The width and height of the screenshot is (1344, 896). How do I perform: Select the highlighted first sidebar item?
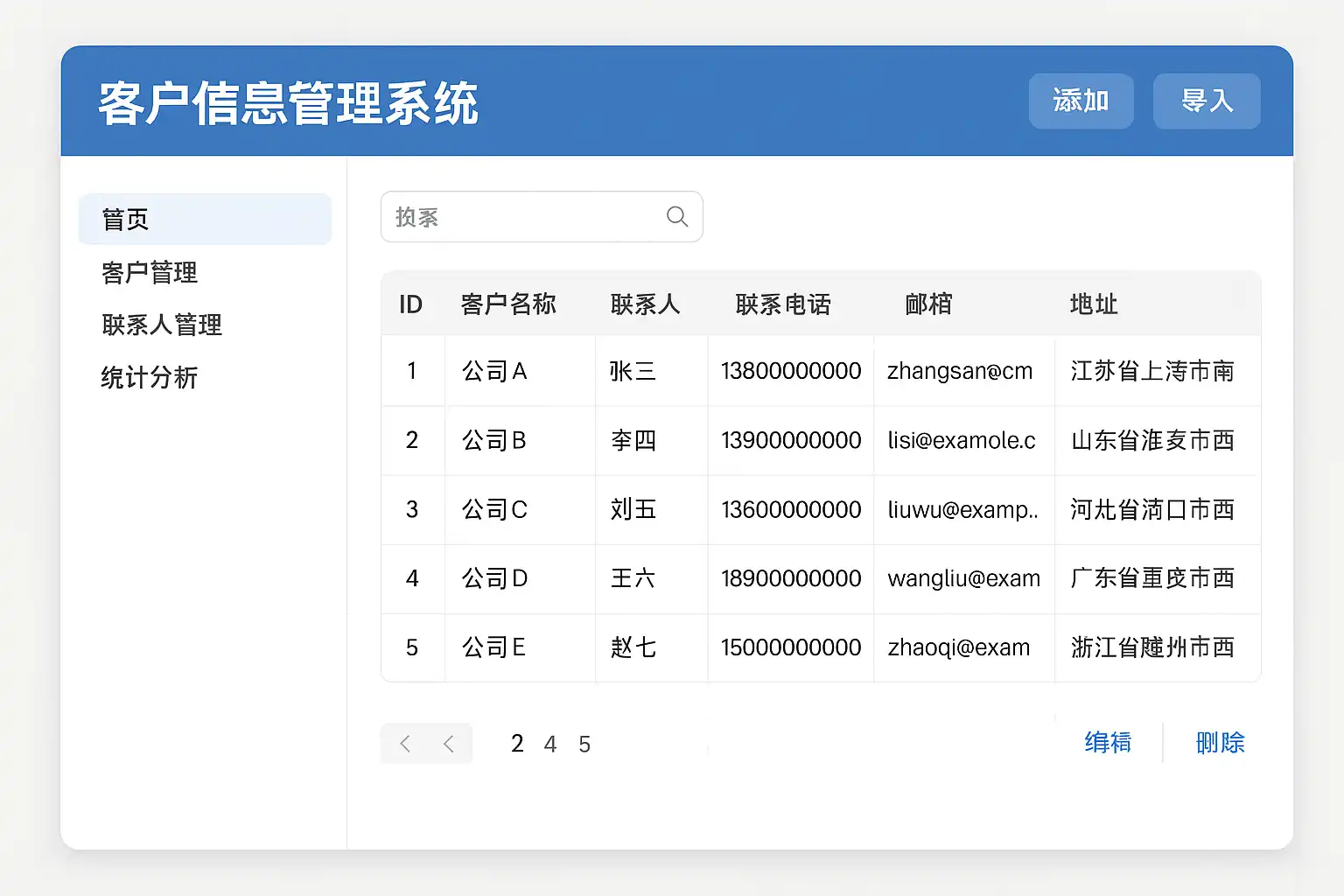pos(204,220)
